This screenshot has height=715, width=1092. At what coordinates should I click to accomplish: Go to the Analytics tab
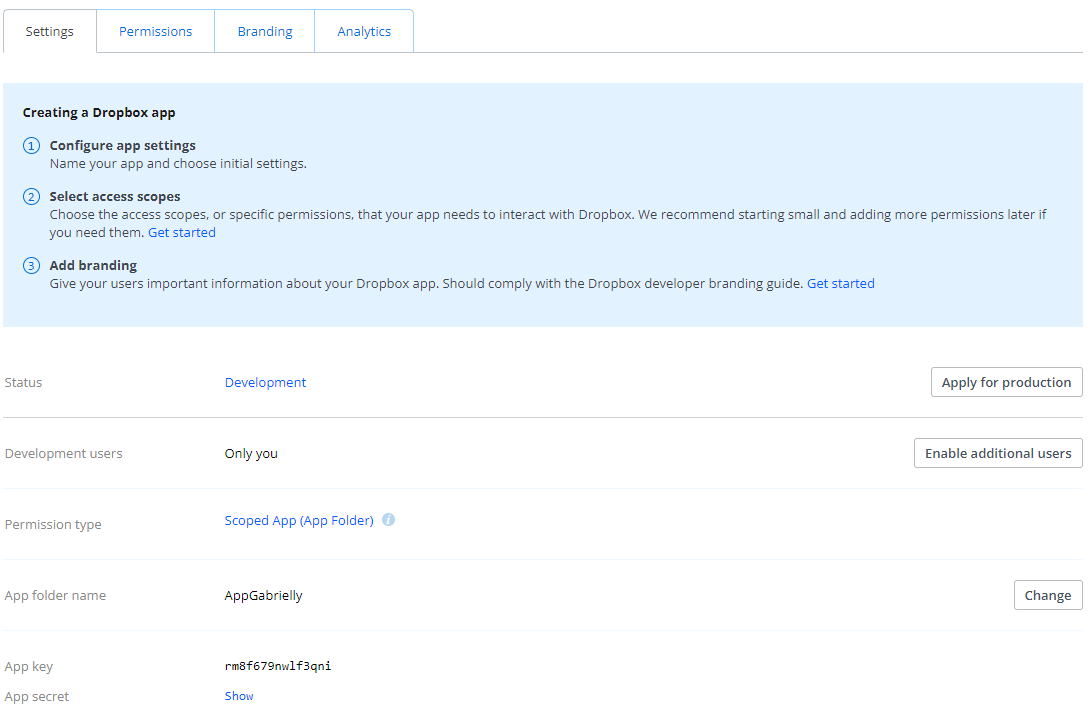tap(364, 31)
